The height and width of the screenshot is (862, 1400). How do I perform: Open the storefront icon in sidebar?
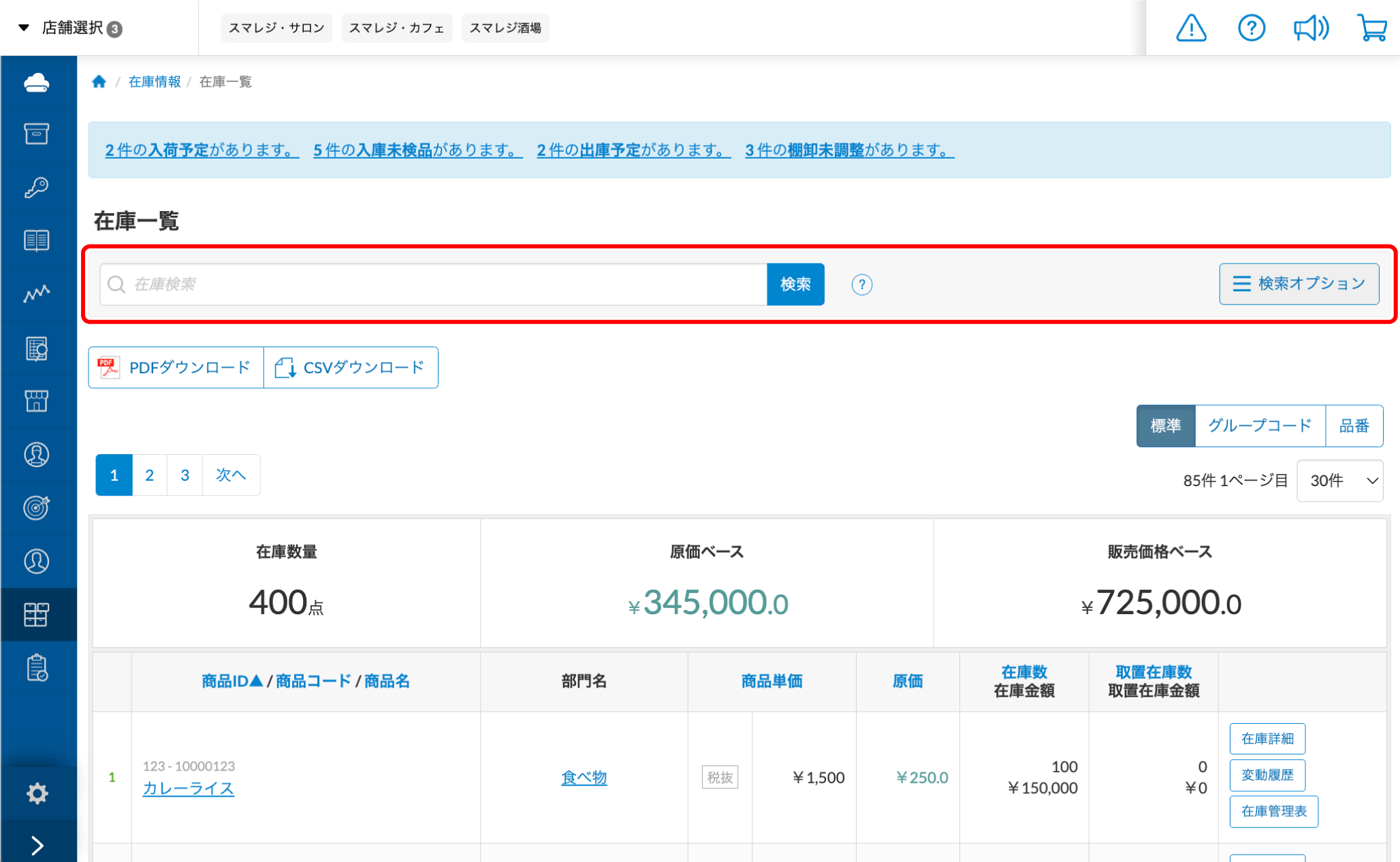point(37,400)
